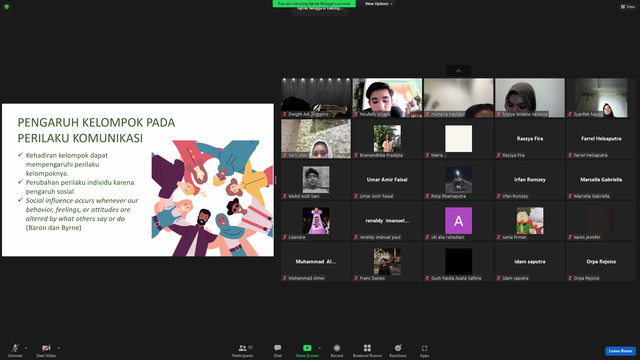Image resolution: width=640 pixels, height=360 pixels.
Task: Click muted mic icon on Lizandra's label
Action: pos(285,237)
